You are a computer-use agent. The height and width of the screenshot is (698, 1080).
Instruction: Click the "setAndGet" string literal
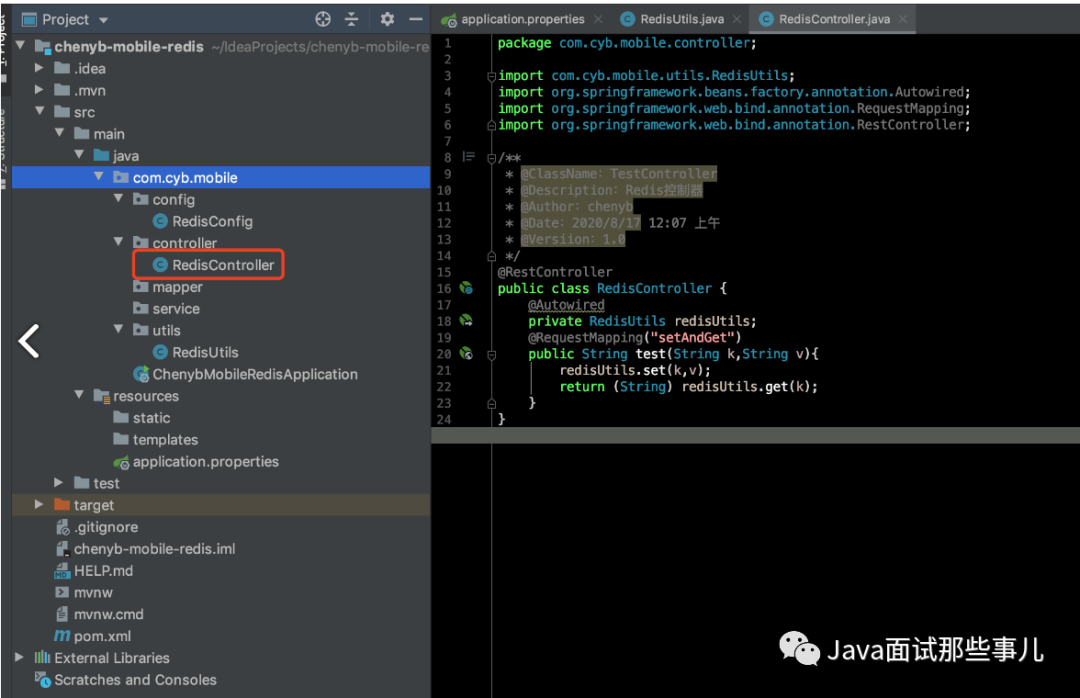(x=692, y=338)
